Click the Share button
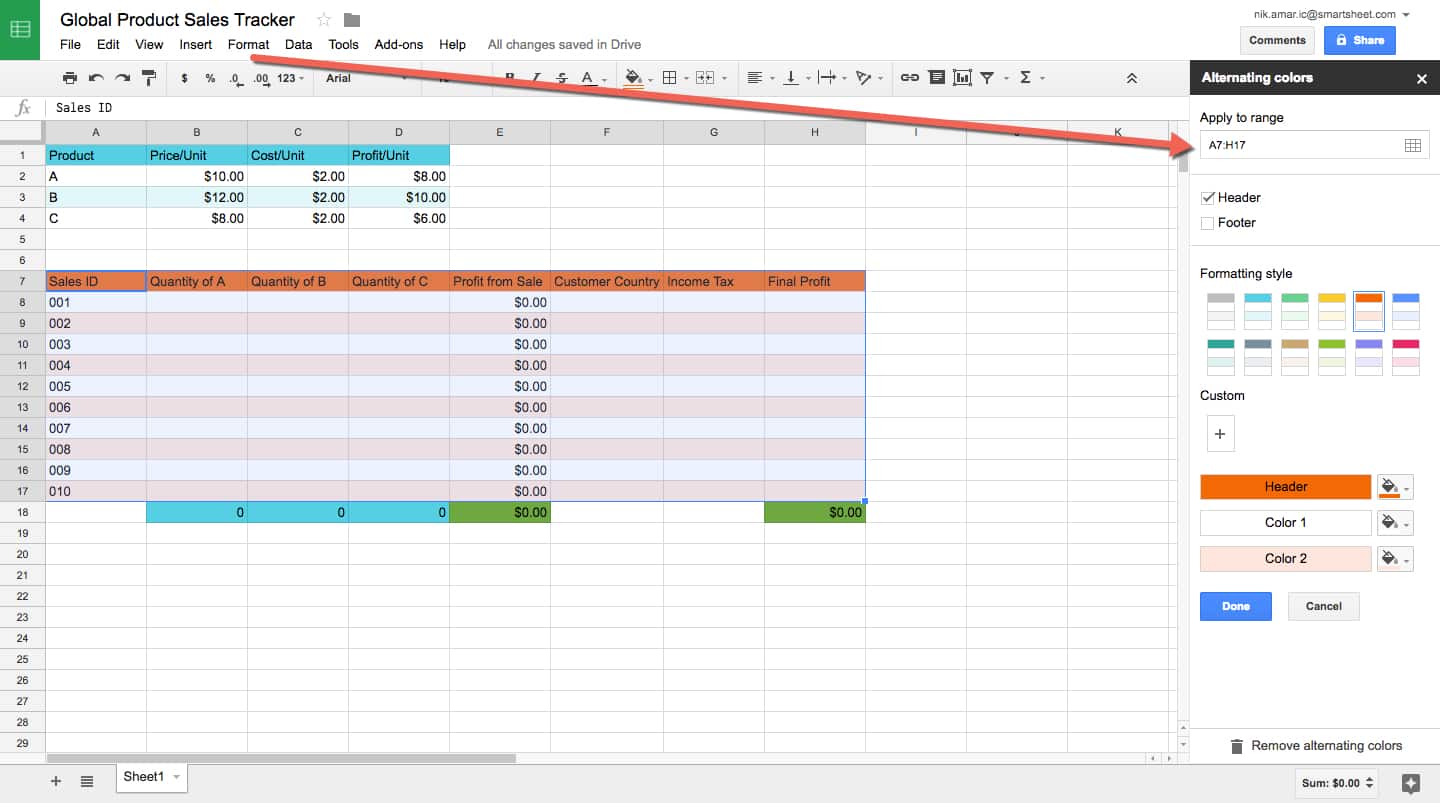The image size is (1440, 803). tap(1359, 40)
